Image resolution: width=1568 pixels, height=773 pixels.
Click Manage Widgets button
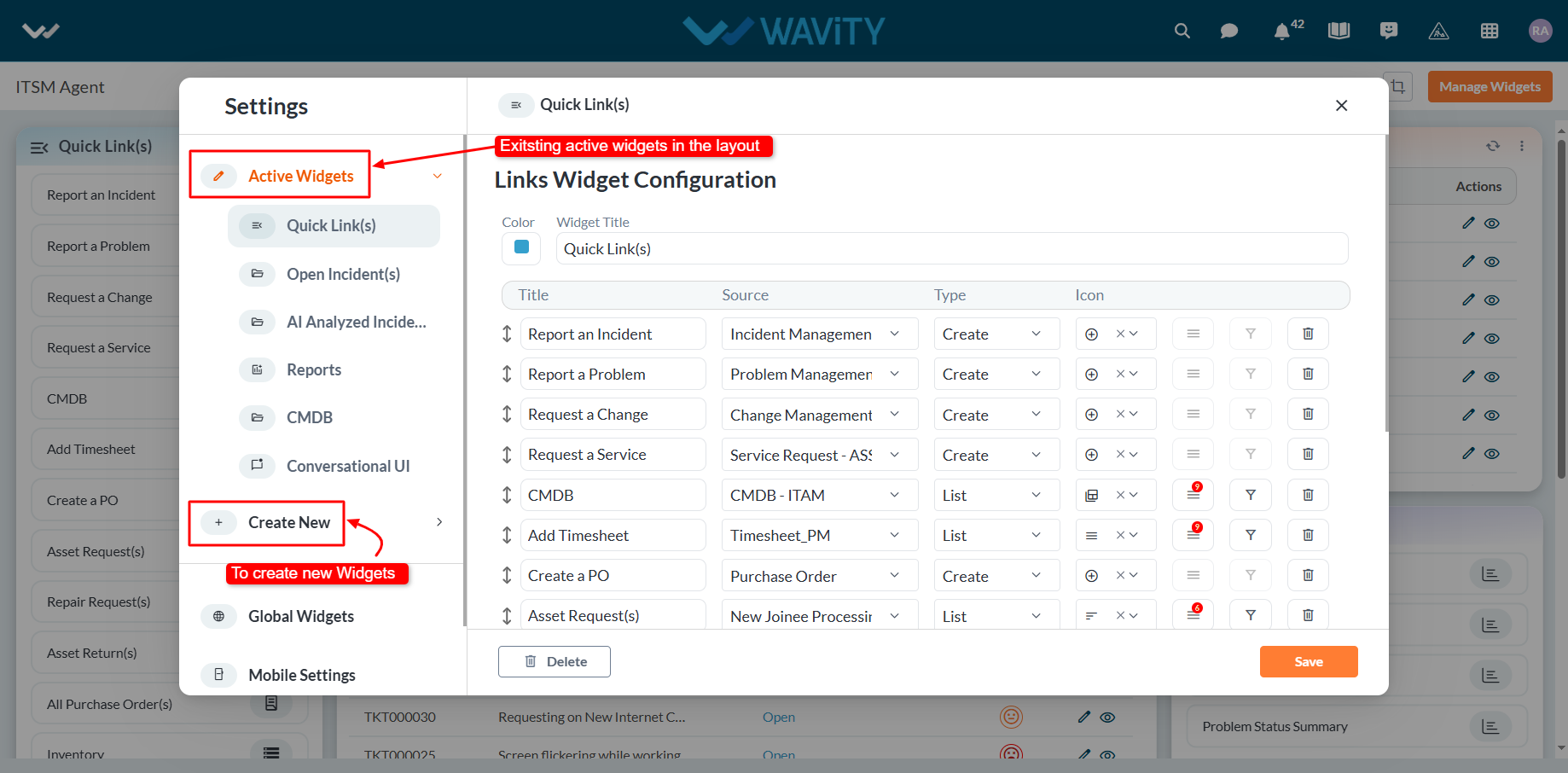(x=1490, y=86)
